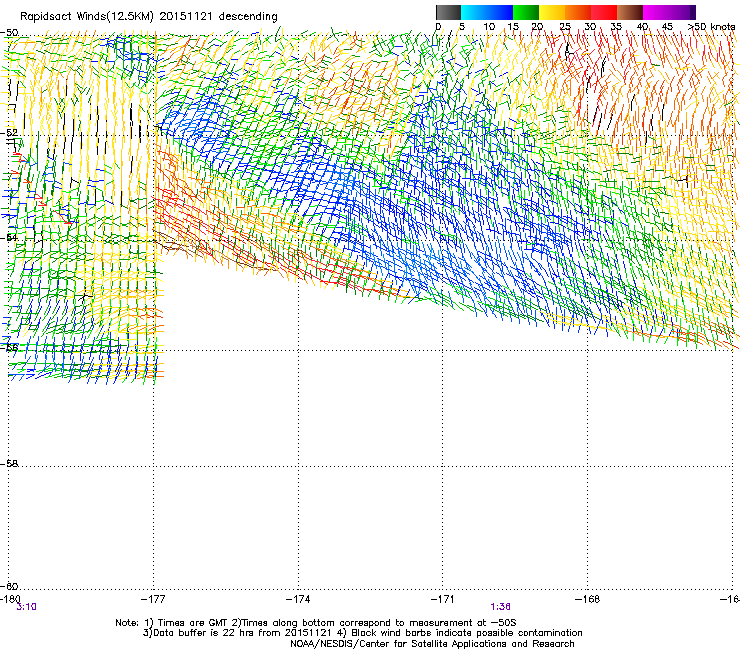Viewport: 740px width, 650px height.
Task: Click the cyan 5-10 knots legend swatch
Action: tap(474, 12)
